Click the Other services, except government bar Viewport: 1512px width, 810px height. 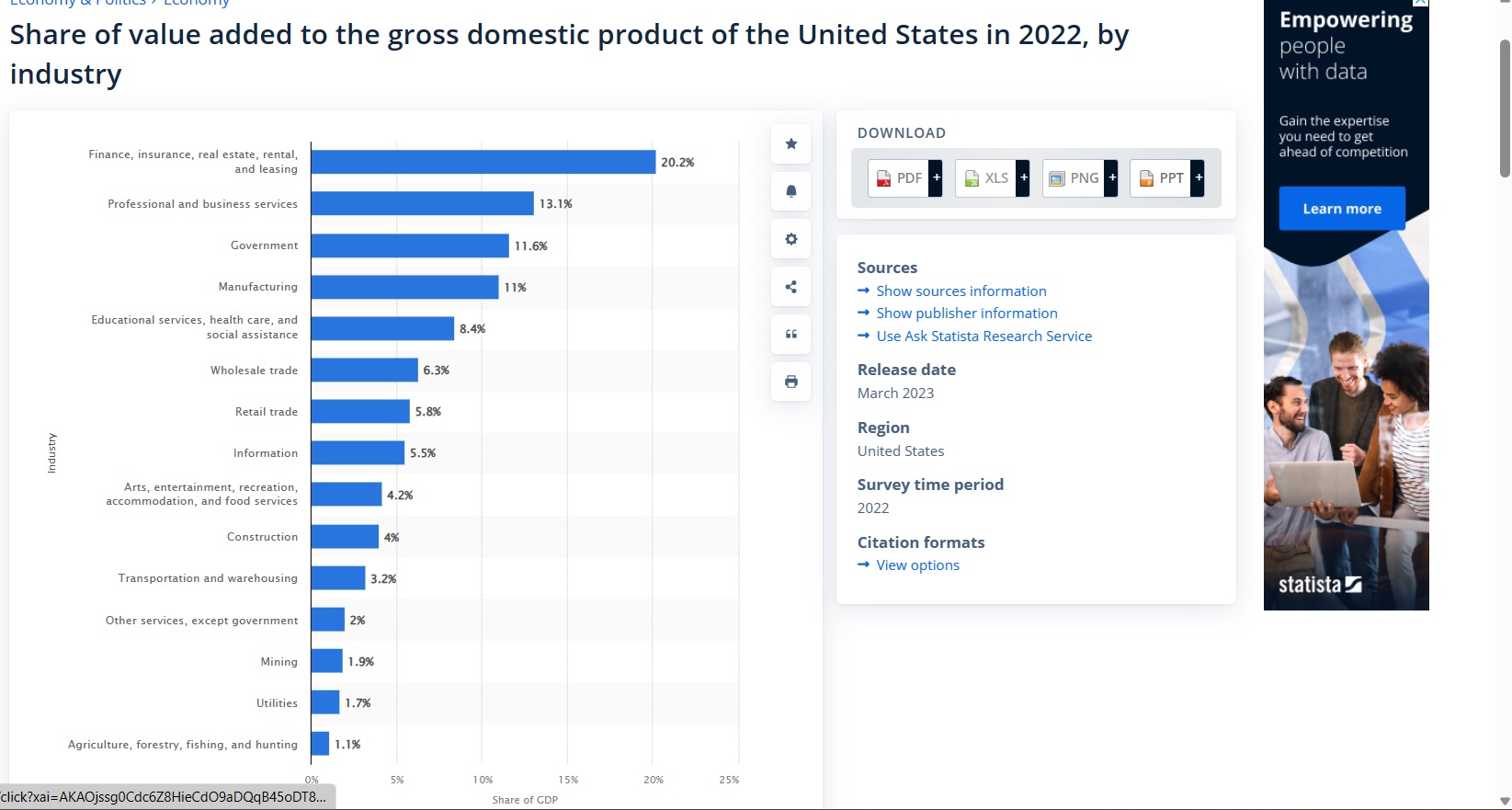(328, 620)
